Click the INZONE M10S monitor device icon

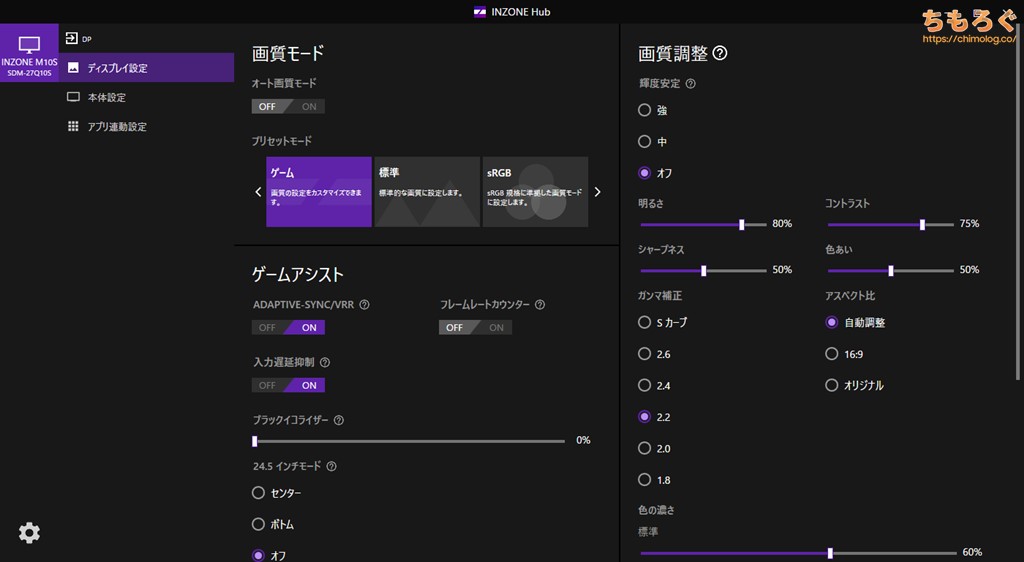[29, 45]
